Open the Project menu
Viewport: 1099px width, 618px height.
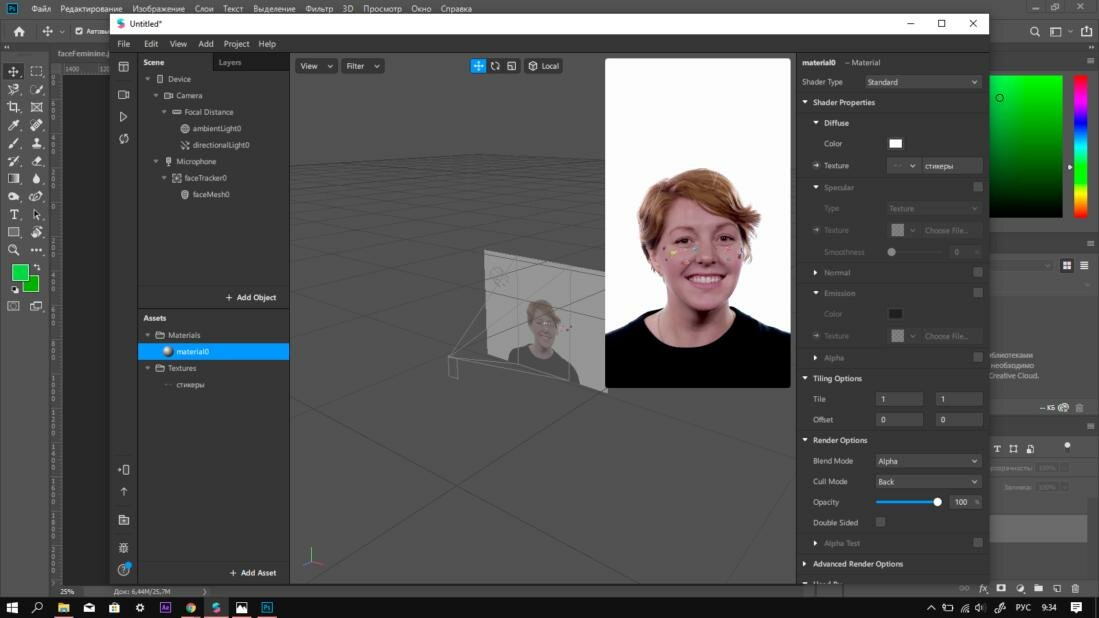point(236,44)
